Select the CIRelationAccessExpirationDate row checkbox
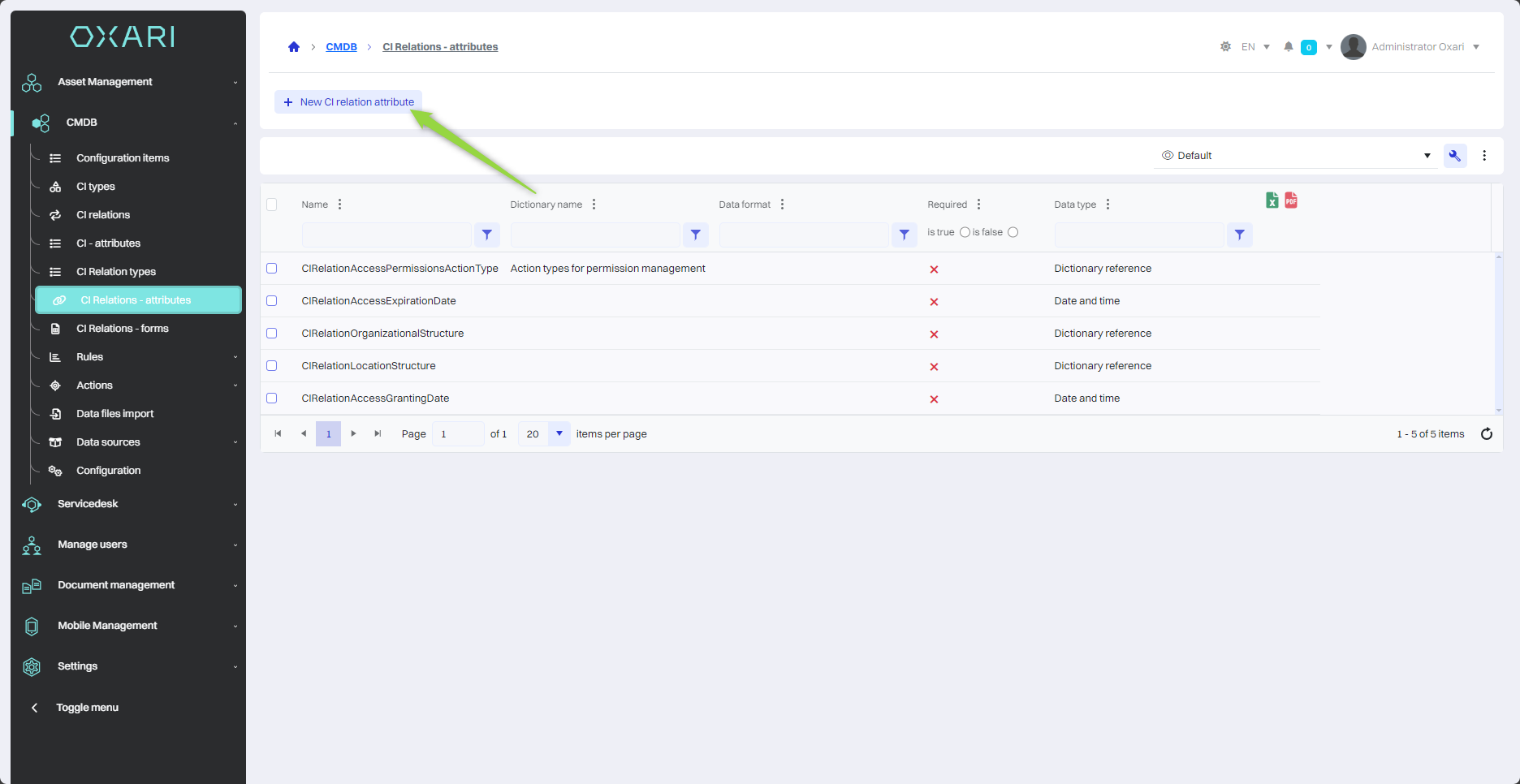This screenshot has height=784, width=1520. click(x=272, y=301)
